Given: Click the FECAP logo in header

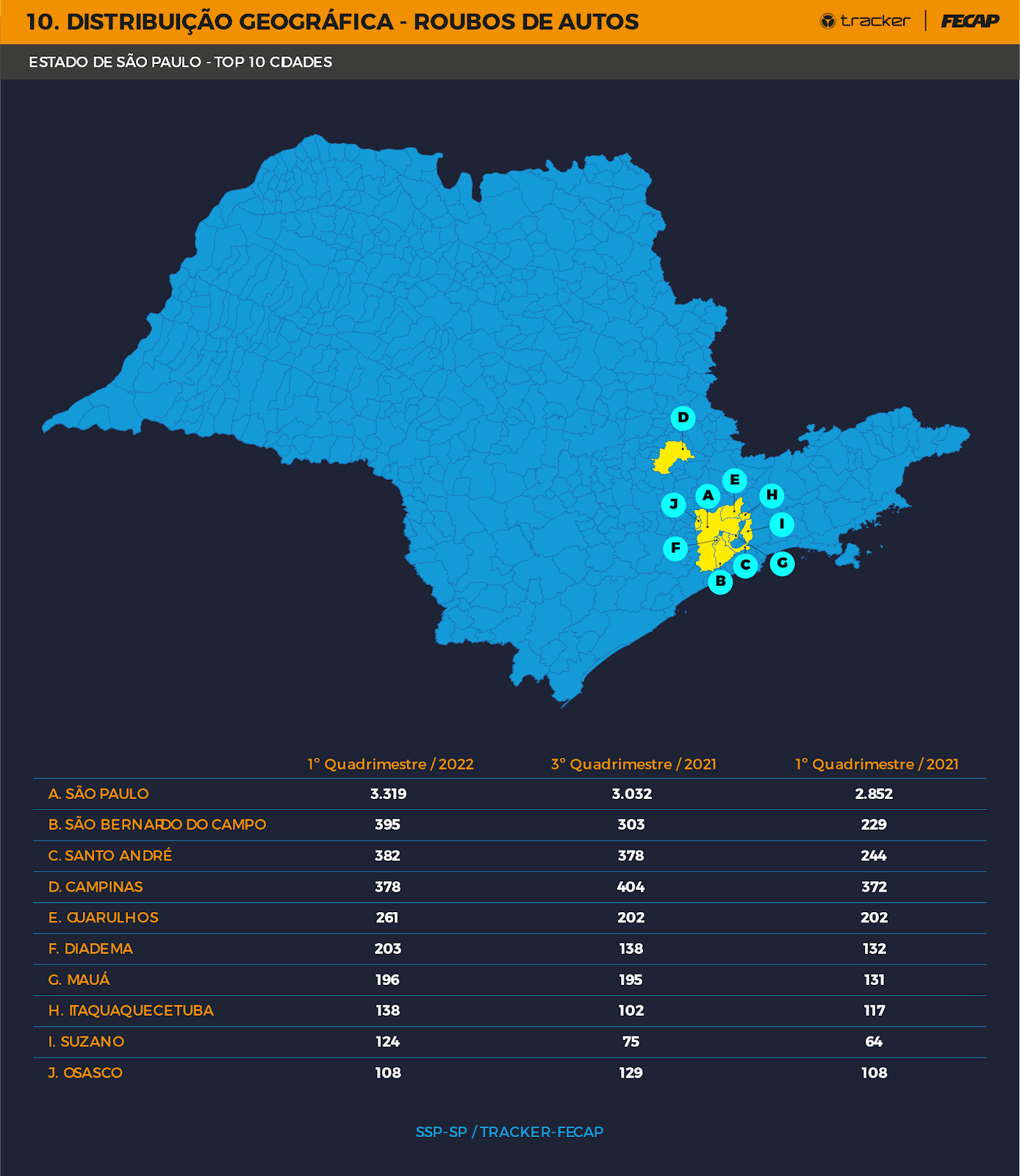Looking at the screenshot, I should 970,21.
